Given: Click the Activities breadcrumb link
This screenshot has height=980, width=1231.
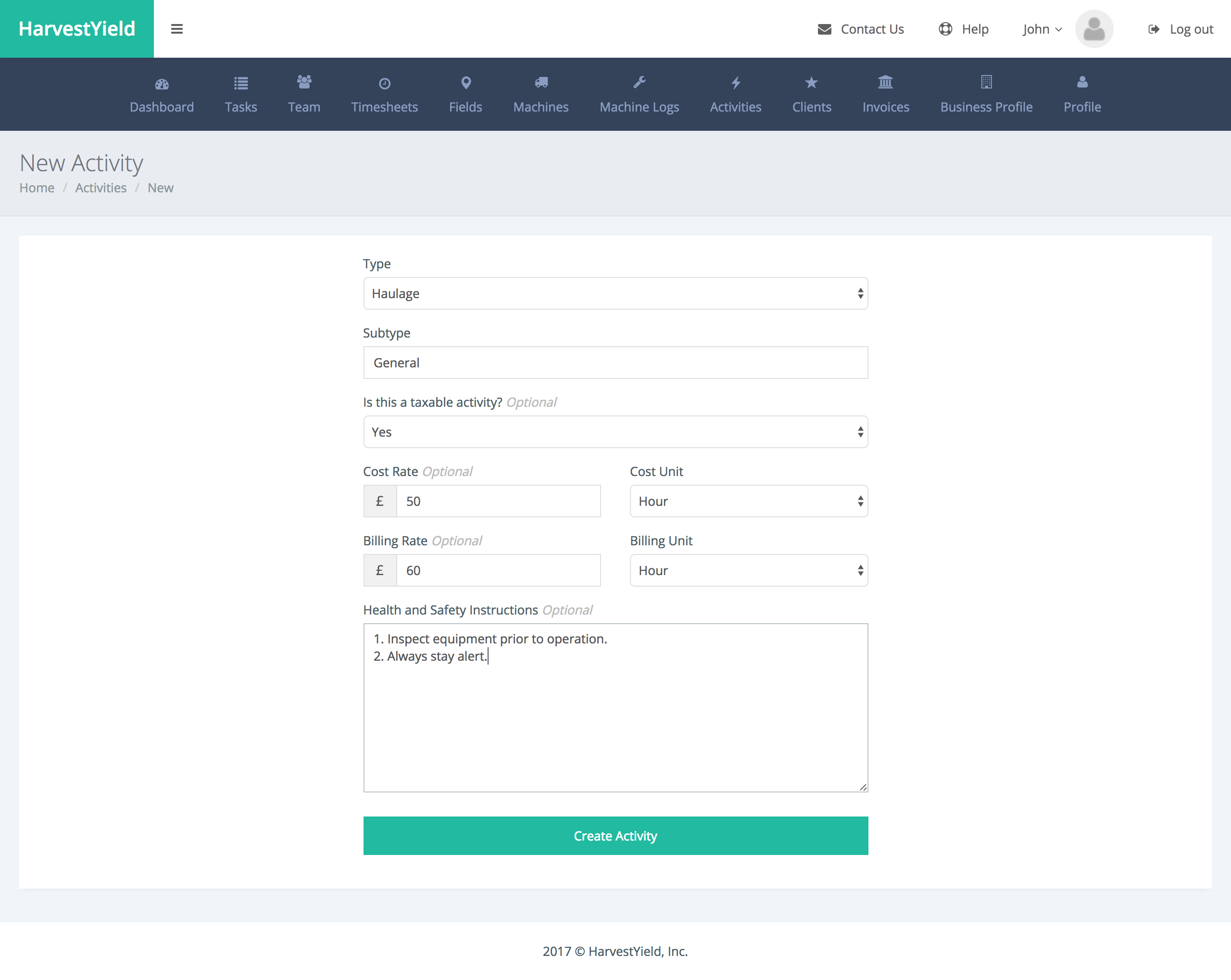Looking at the screenshot, I should pos(100,188).
